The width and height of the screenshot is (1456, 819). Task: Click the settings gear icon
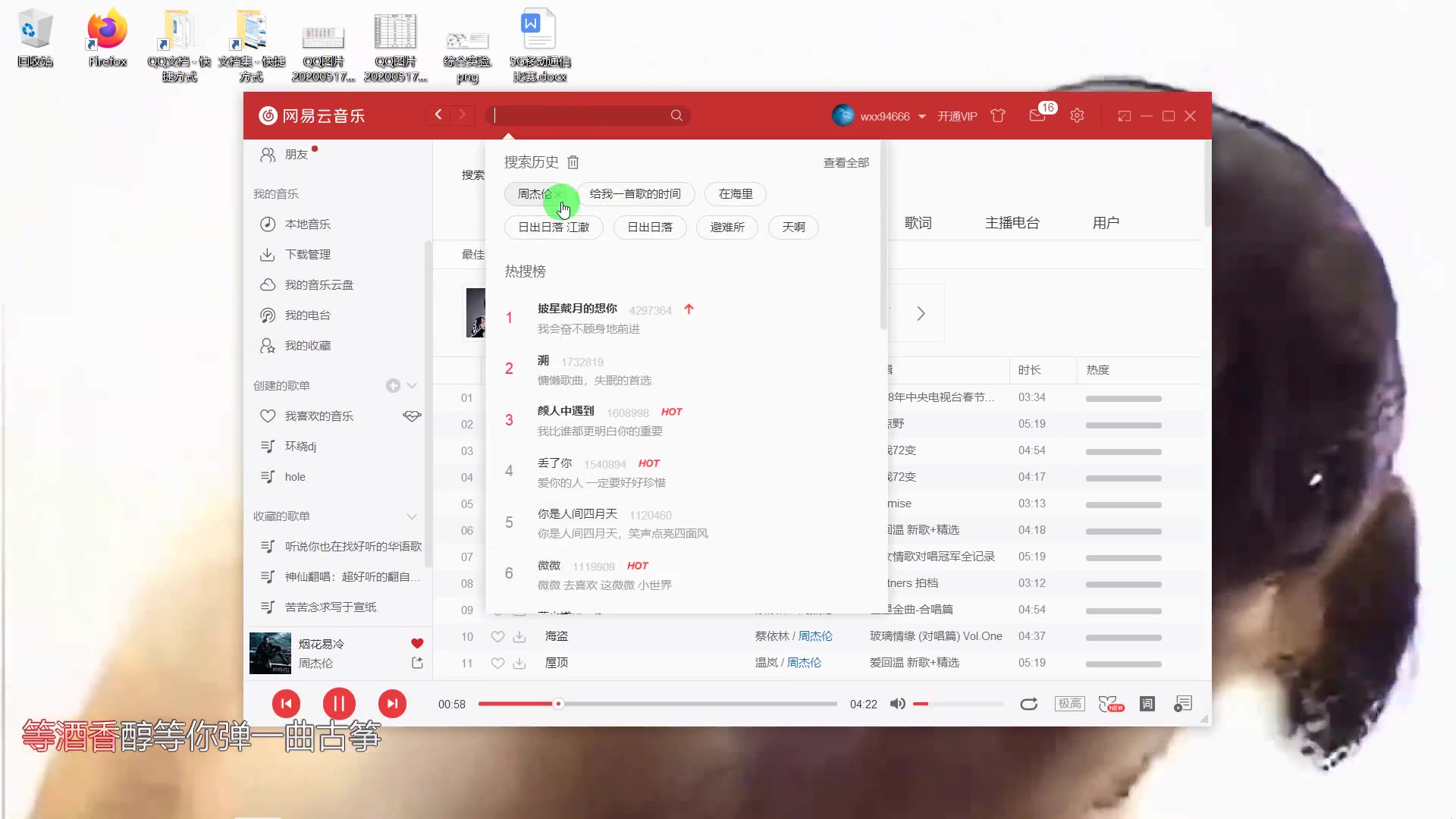[1080, 115]
